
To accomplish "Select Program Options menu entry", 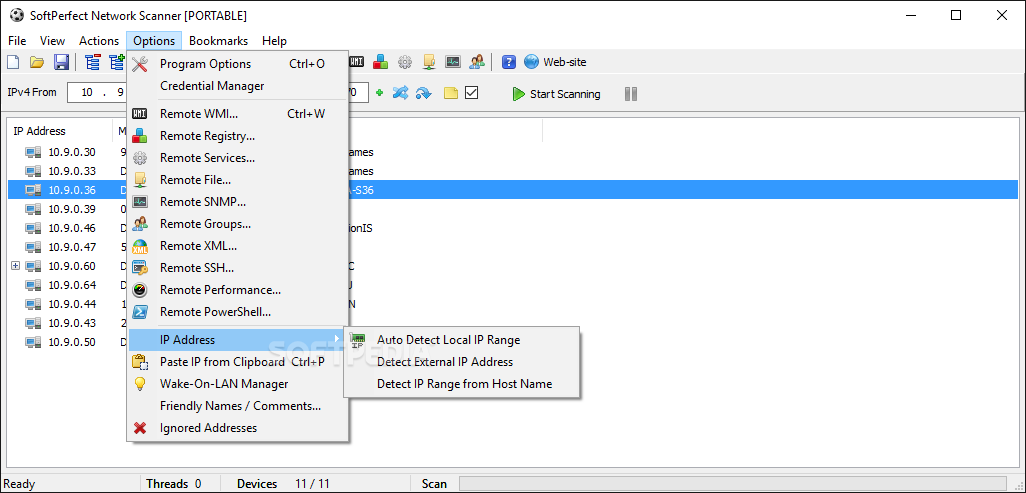I will tap(237, 64).
